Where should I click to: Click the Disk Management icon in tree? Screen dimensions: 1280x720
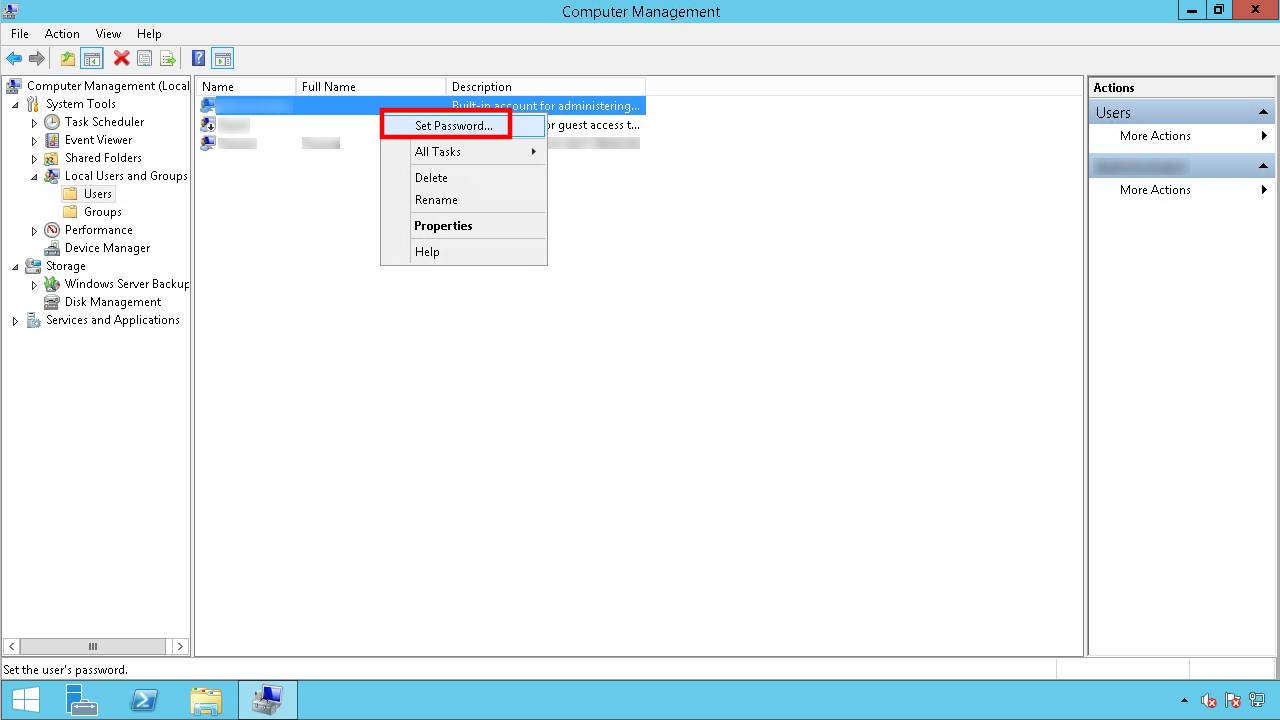click(52, 302)
